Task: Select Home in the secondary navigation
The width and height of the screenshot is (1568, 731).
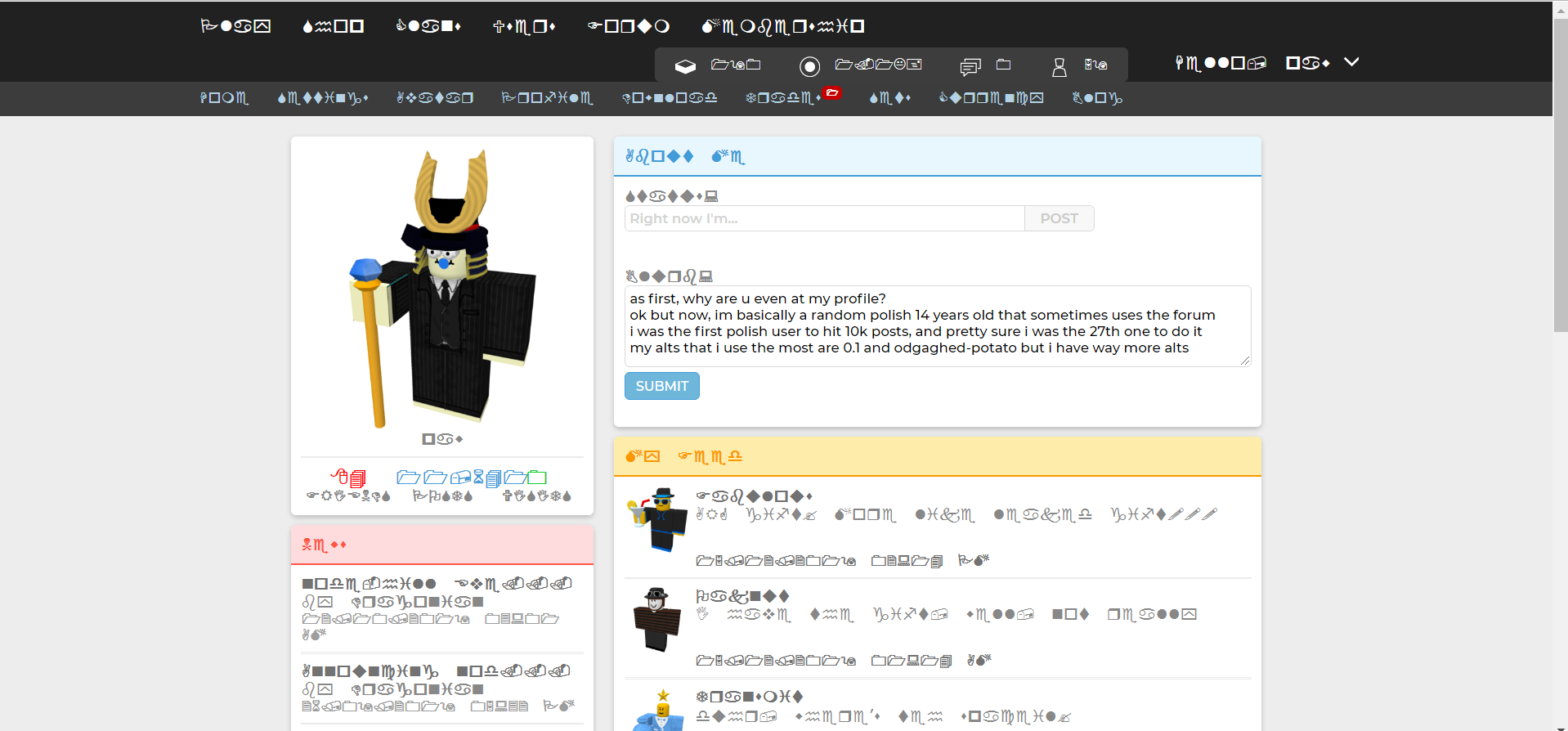Action: click(224, 98)
